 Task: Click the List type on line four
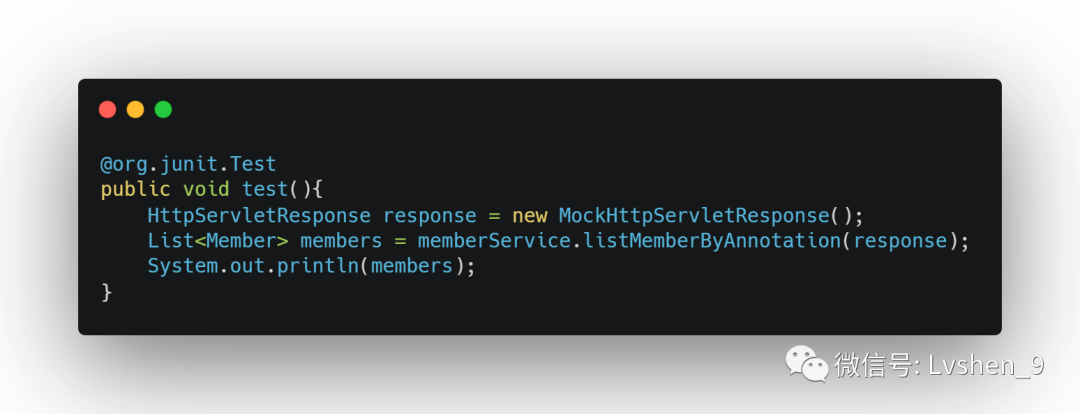click(170, 240)
